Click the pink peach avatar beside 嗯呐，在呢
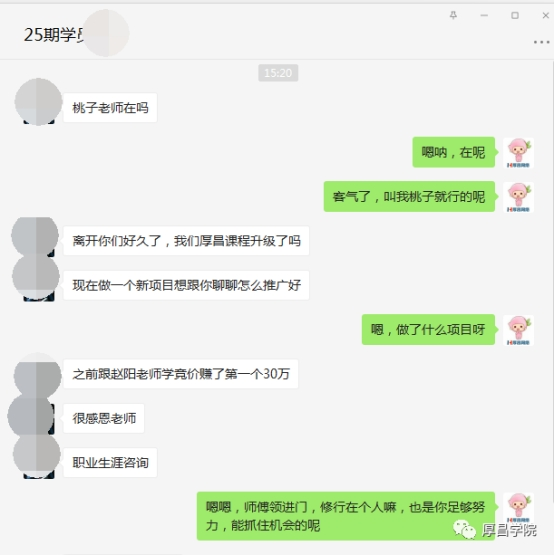554x556 pixels. pyautogui.click(x=518, y=153)
